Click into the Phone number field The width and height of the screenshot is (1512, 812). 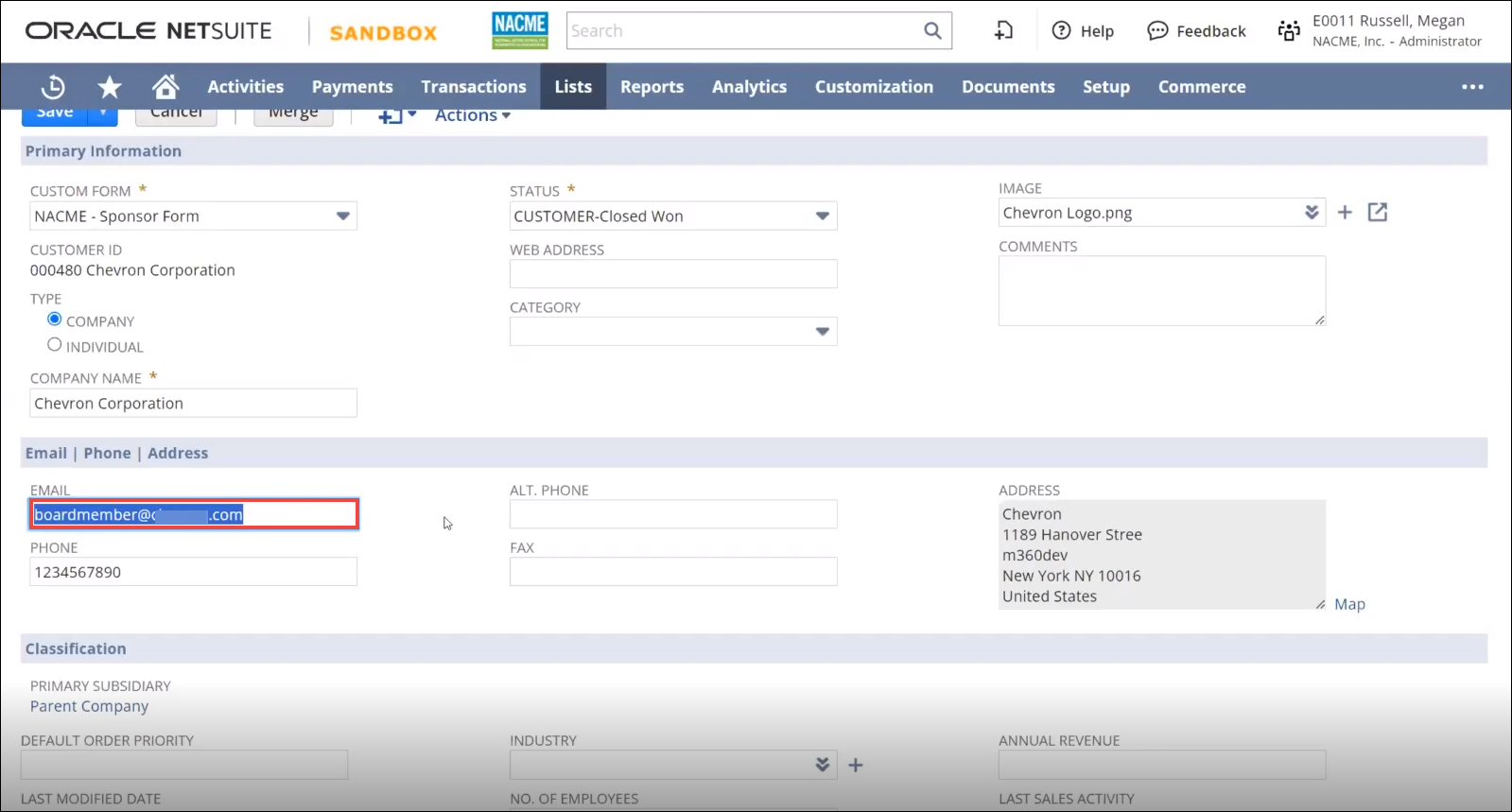193,572
